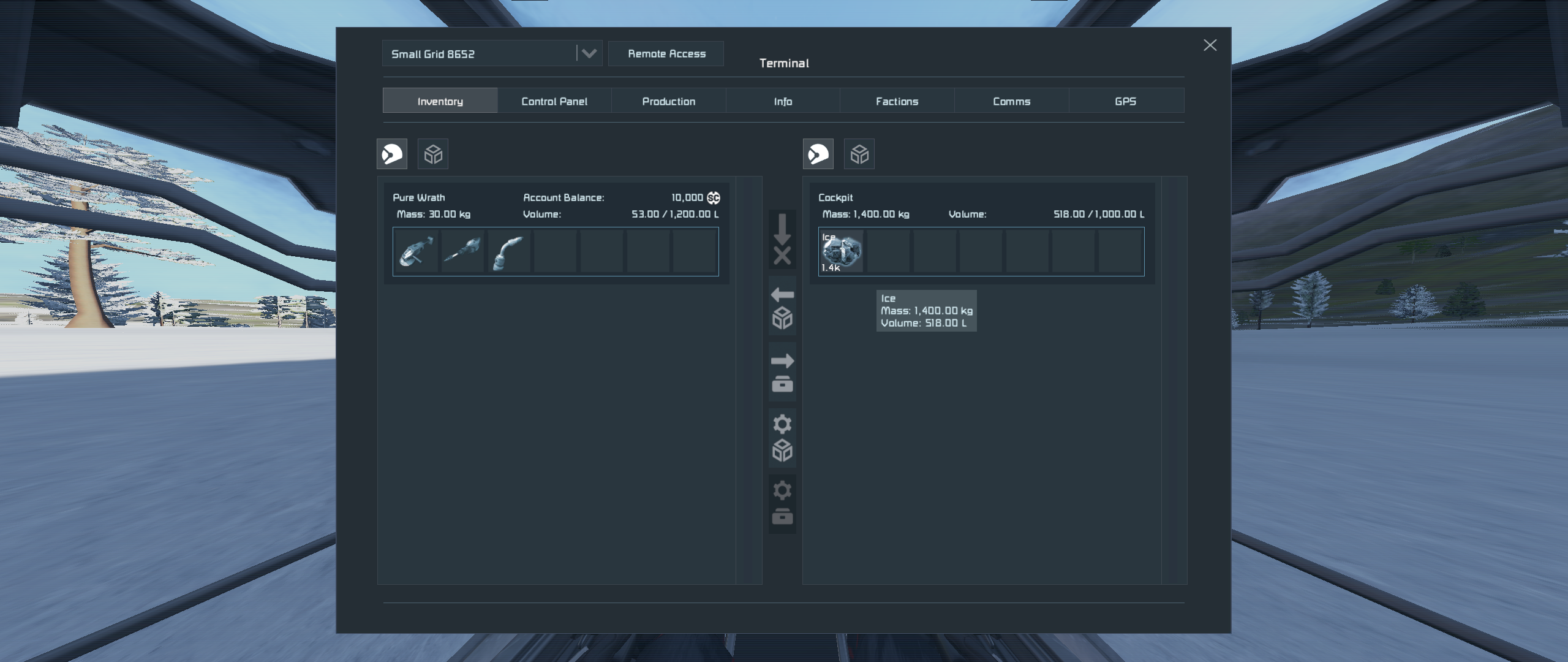Click withdraw to grid left-arrow icon
This screenshot has height=662, width=1568.
pyautogui.click(x=782, y=306)
